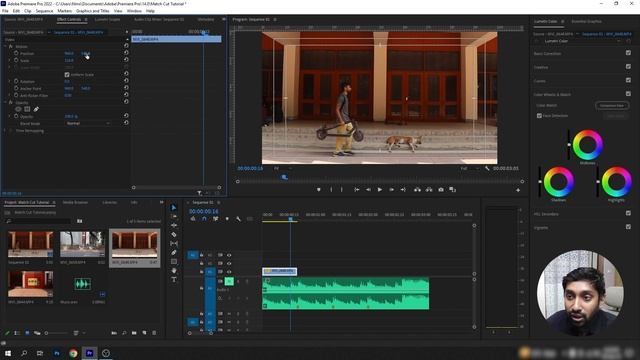Open Program Monitor button editor plus

(518, 190)
